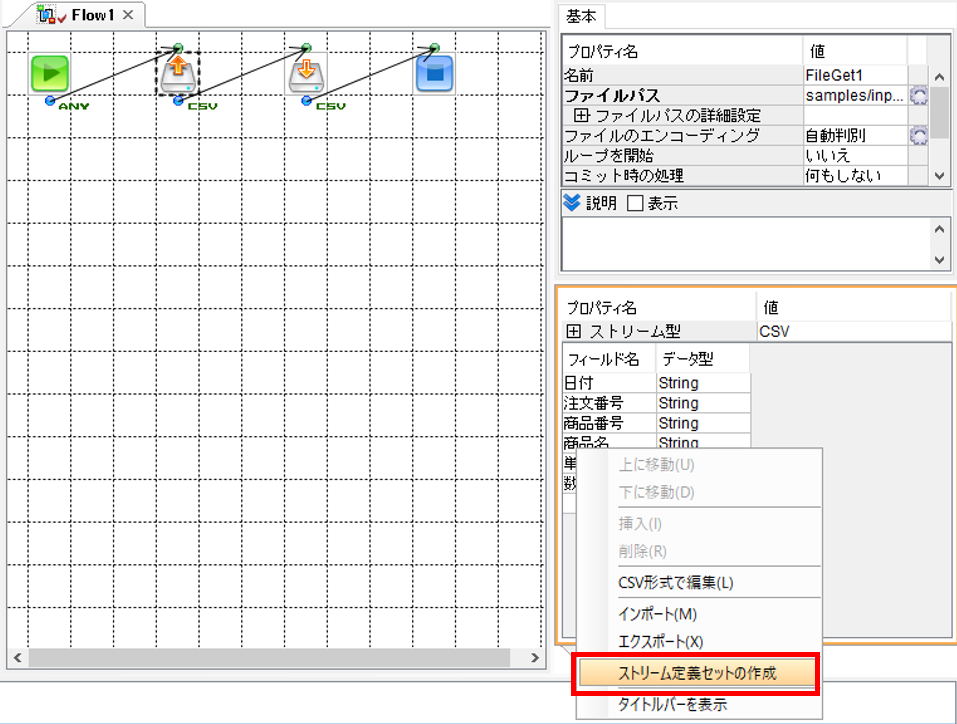Click the icon beside ファイルのエンコーディング value
This screenshot has width=957, height=724.
click(x=918, y=136)
